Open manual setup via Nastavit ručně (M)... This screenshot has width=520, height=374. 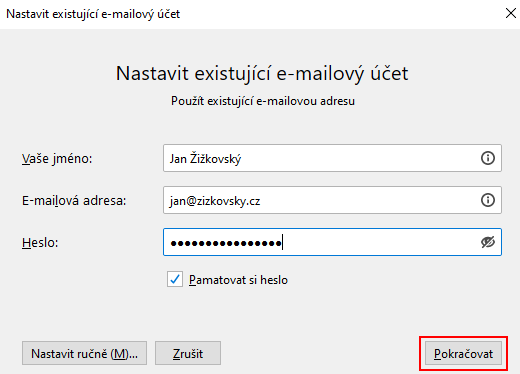tap(84, 353)
